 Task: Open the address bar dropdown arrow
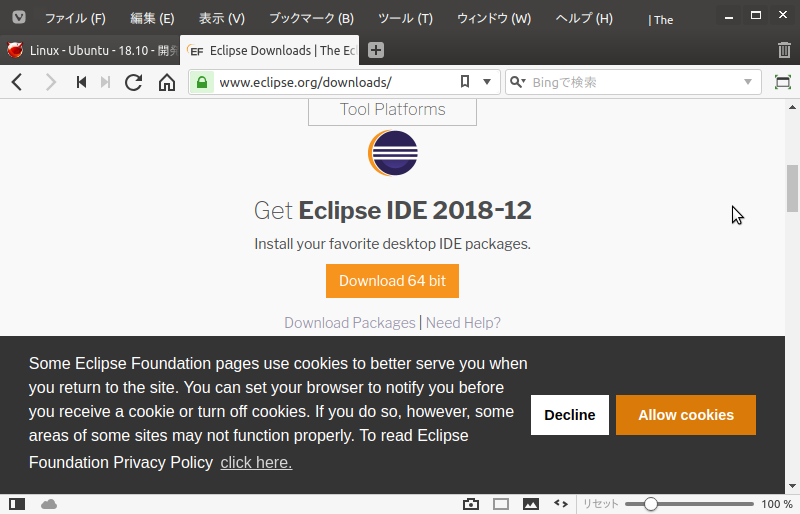pos(487,82)
